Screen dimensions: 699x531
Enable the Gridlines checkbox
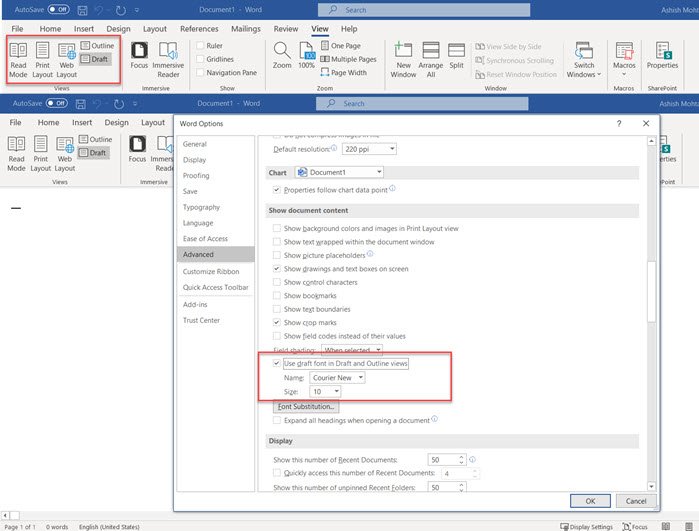pyautogui.click(x=200, y=59)
